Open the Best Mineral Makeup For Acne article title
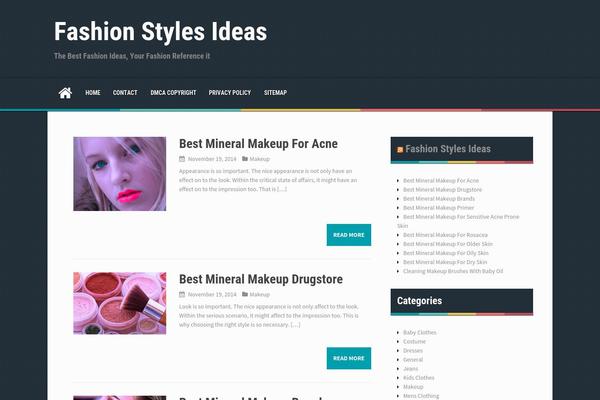The width and height of the screenshot is (600, 400). point(258,144)
